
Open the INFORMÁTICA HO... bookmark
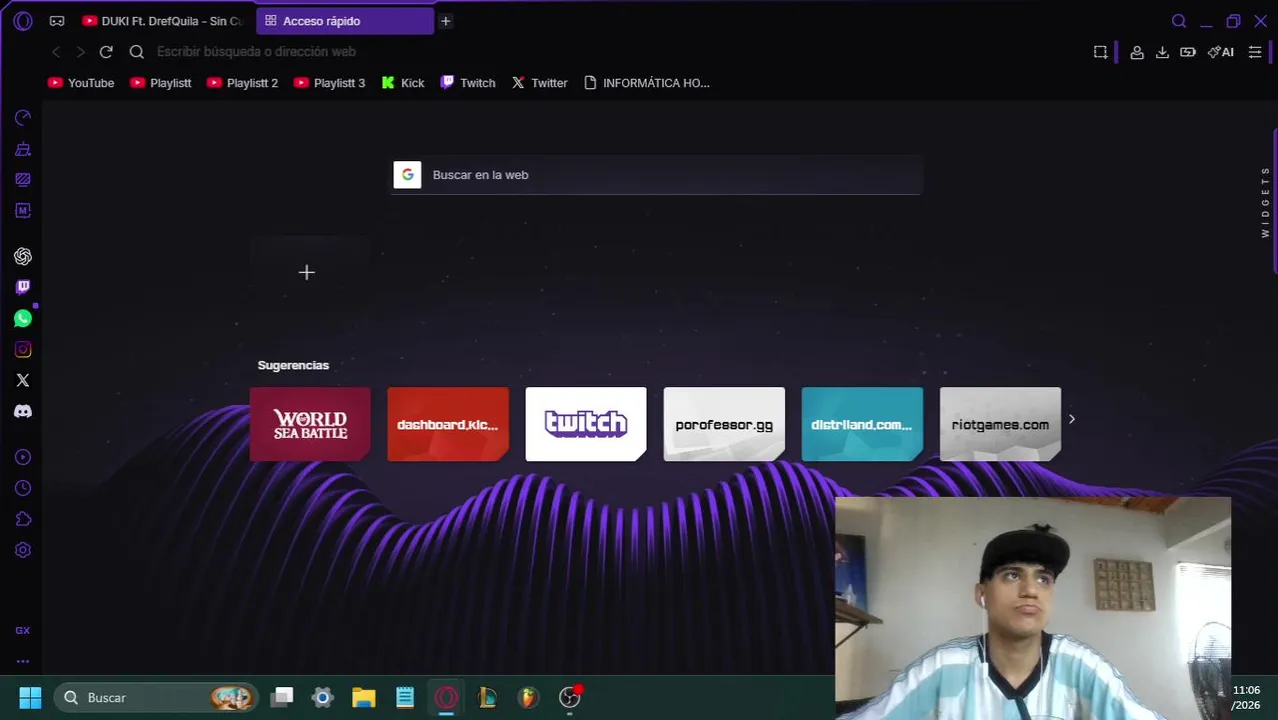pyautogui.click(x=646, y=83)
